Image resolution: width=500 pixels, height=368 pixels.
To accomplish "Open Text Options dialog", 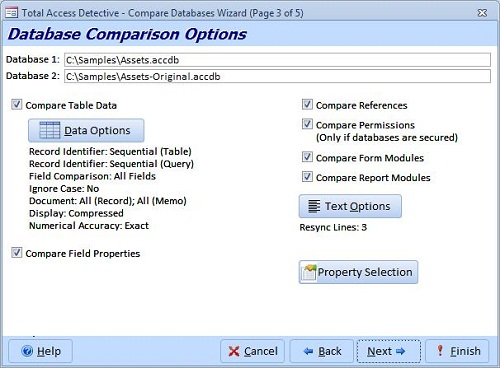I will (x=350, y=206).
